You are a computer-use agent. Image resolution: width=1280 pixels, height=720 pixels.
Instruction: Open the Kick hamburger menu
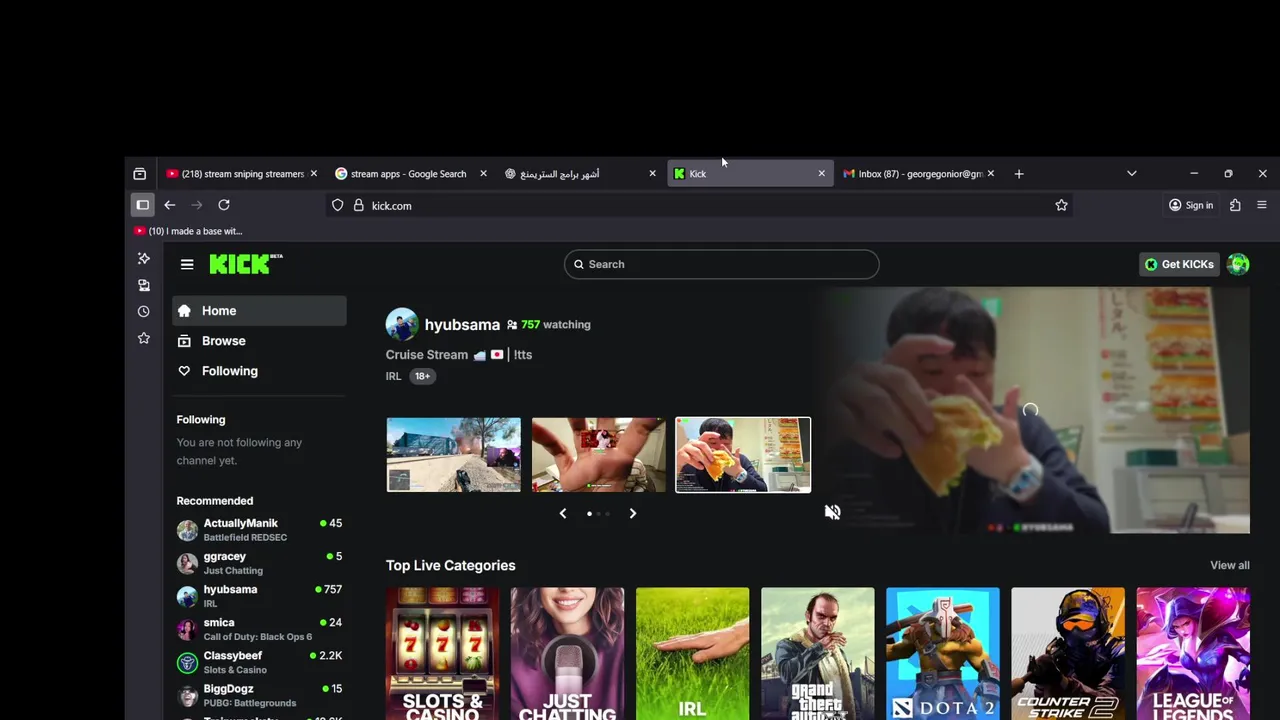[x=187, y=264]
